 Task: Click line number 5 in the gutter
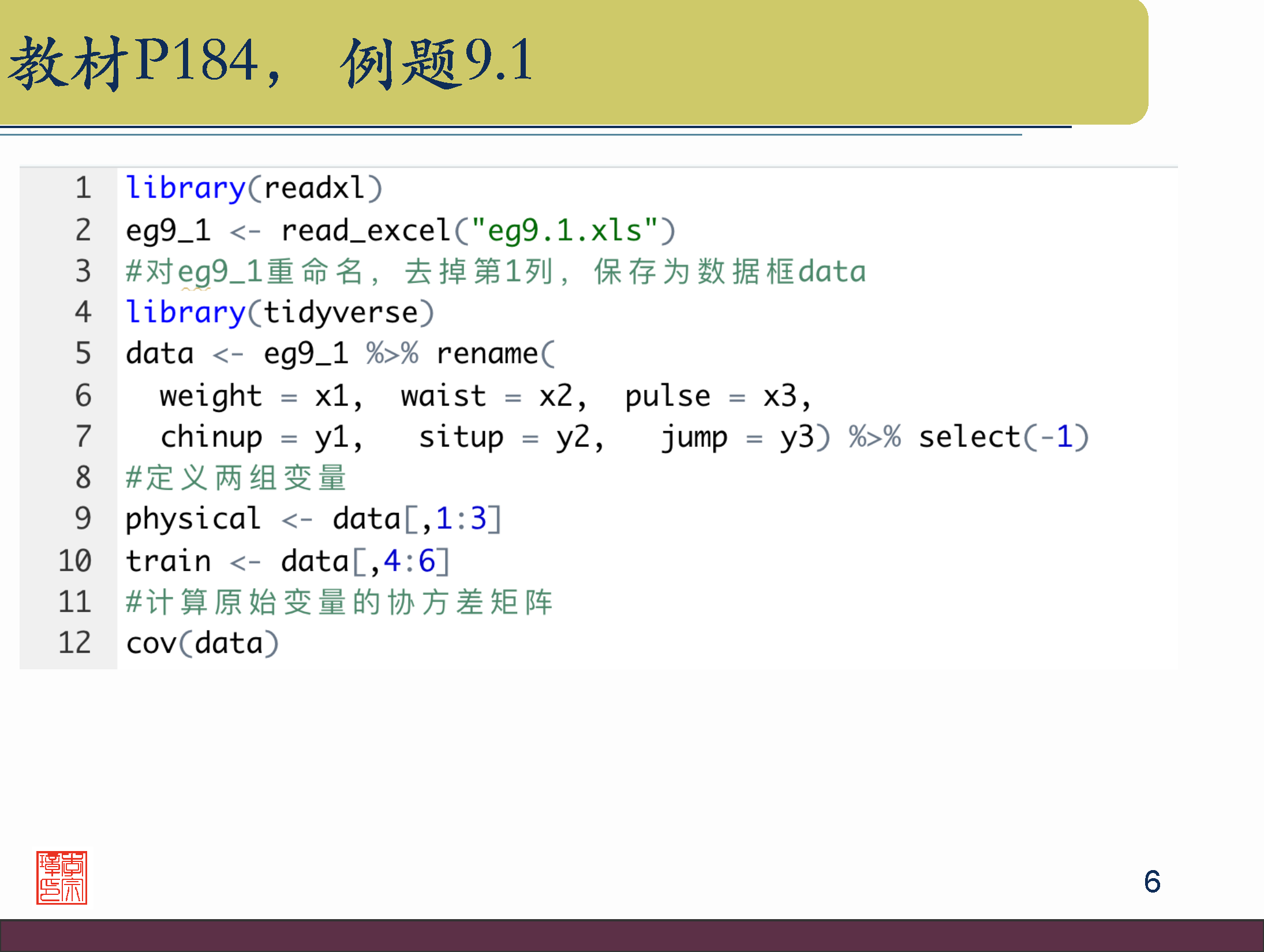pyautogui.click(x=83, y=353)
